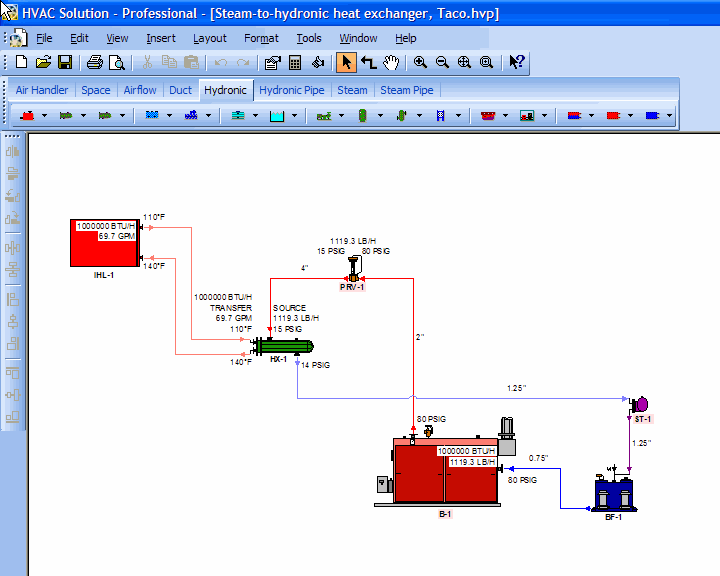The image size is (720, 576).
Task: Open the calculator icon in toolbar
Action: (295, 62)
